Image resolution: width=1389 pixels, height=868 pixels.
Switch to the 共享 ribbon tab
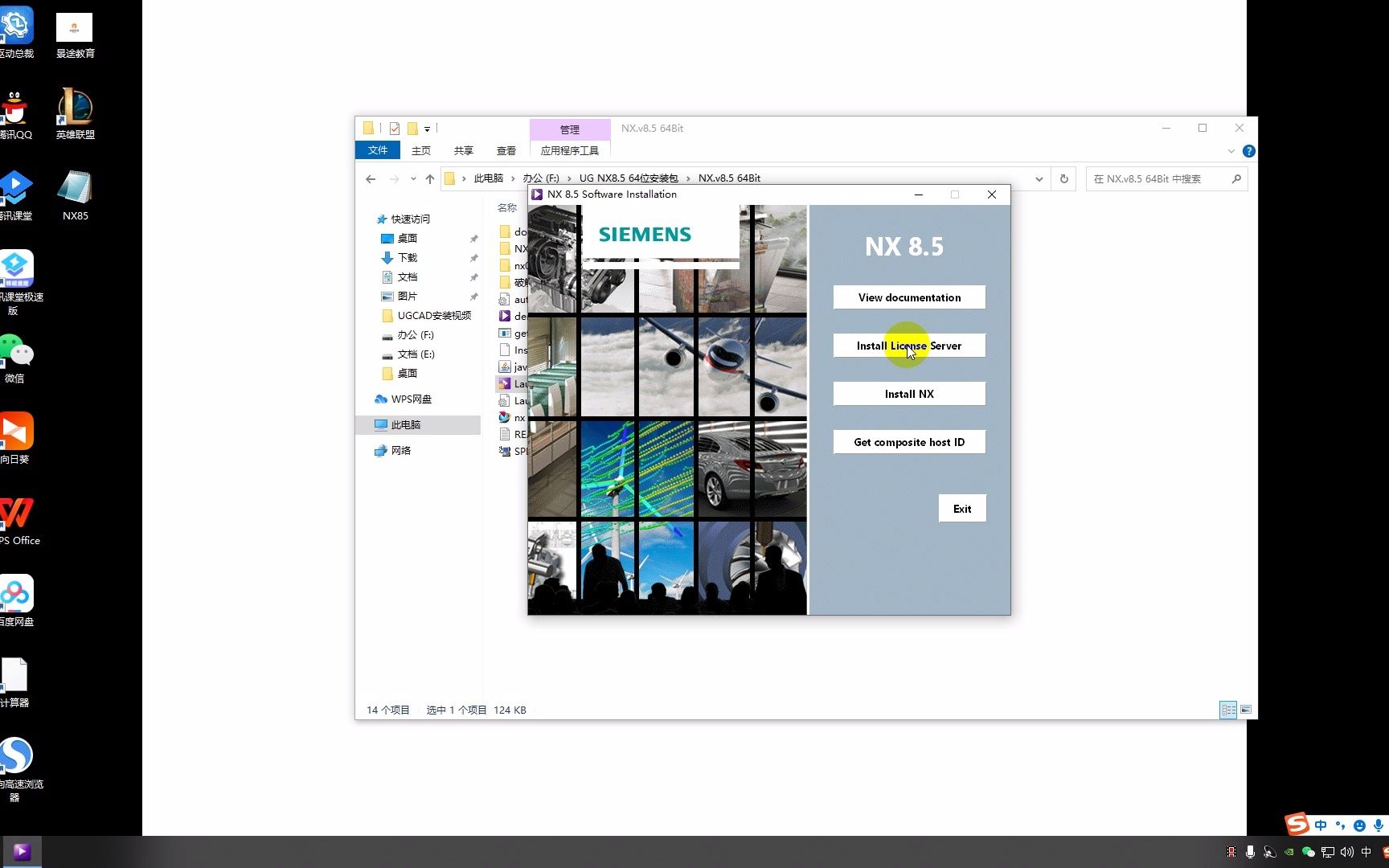click(463, 150)
